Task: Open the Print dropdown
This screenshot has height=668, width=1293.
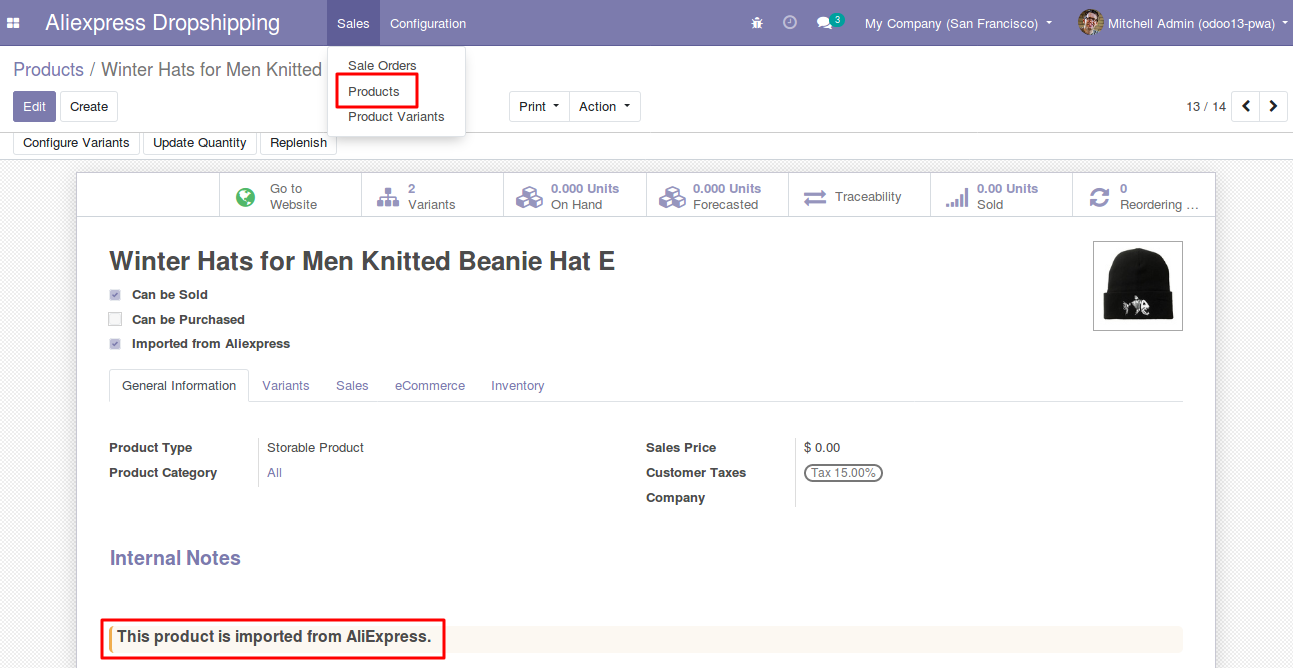Action: 539,107
